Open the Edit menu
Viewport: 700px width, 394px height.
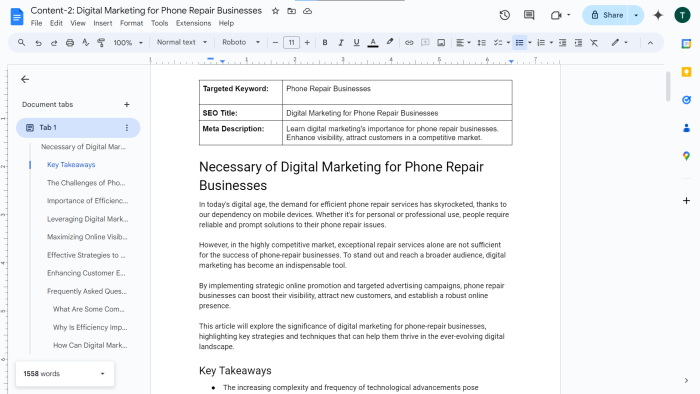pos(56,23)
